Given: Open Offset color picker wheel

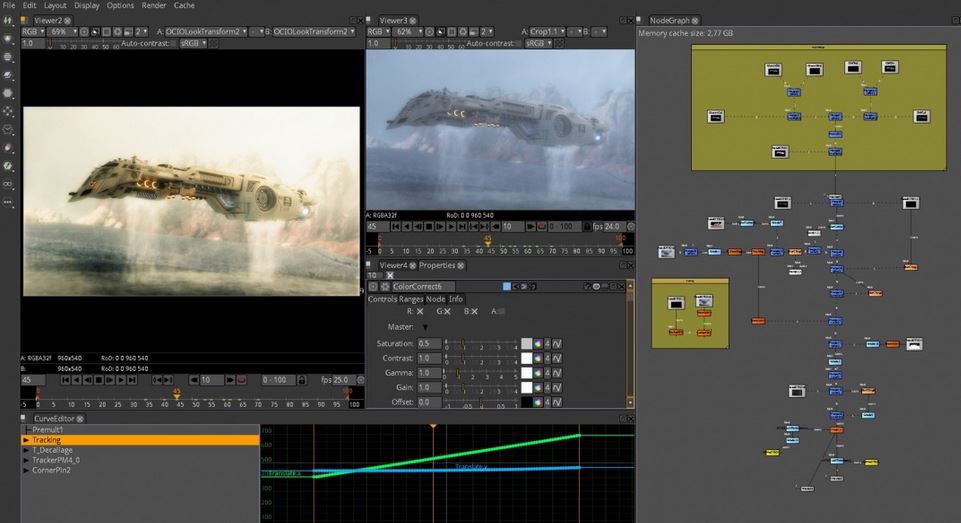Looking at the screenshot, I should click(537, 402).
